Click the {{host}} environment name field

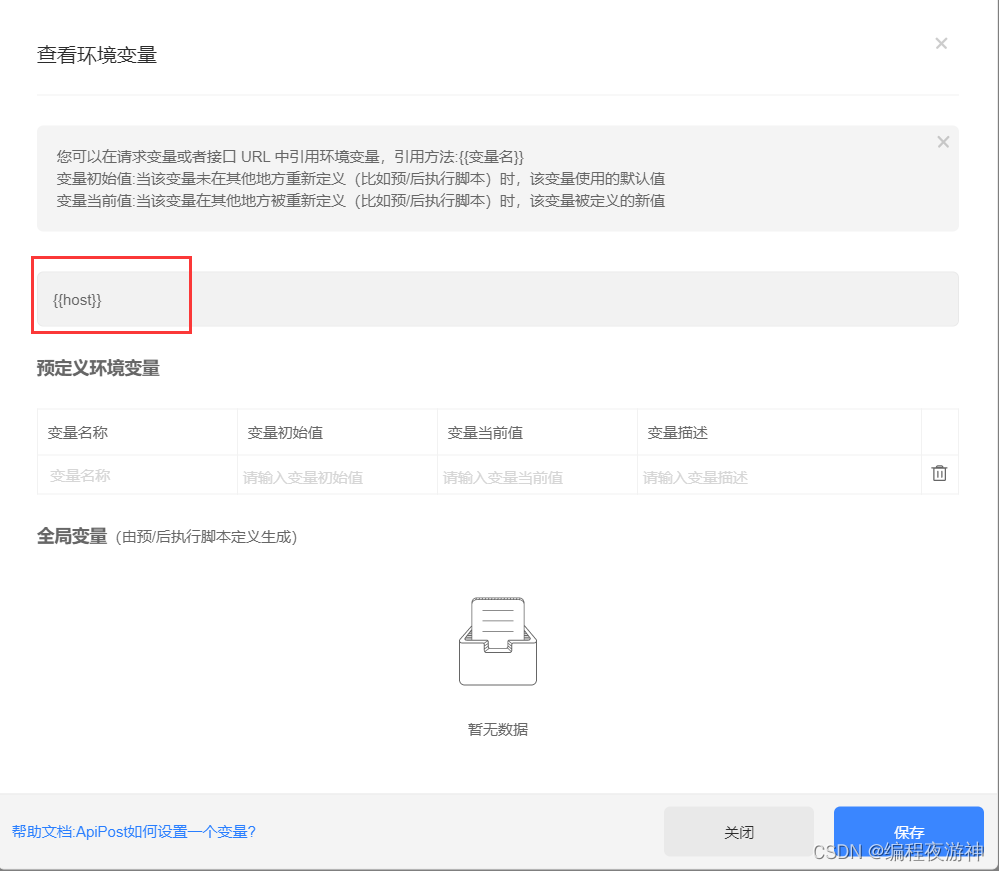tap(498, 299)
